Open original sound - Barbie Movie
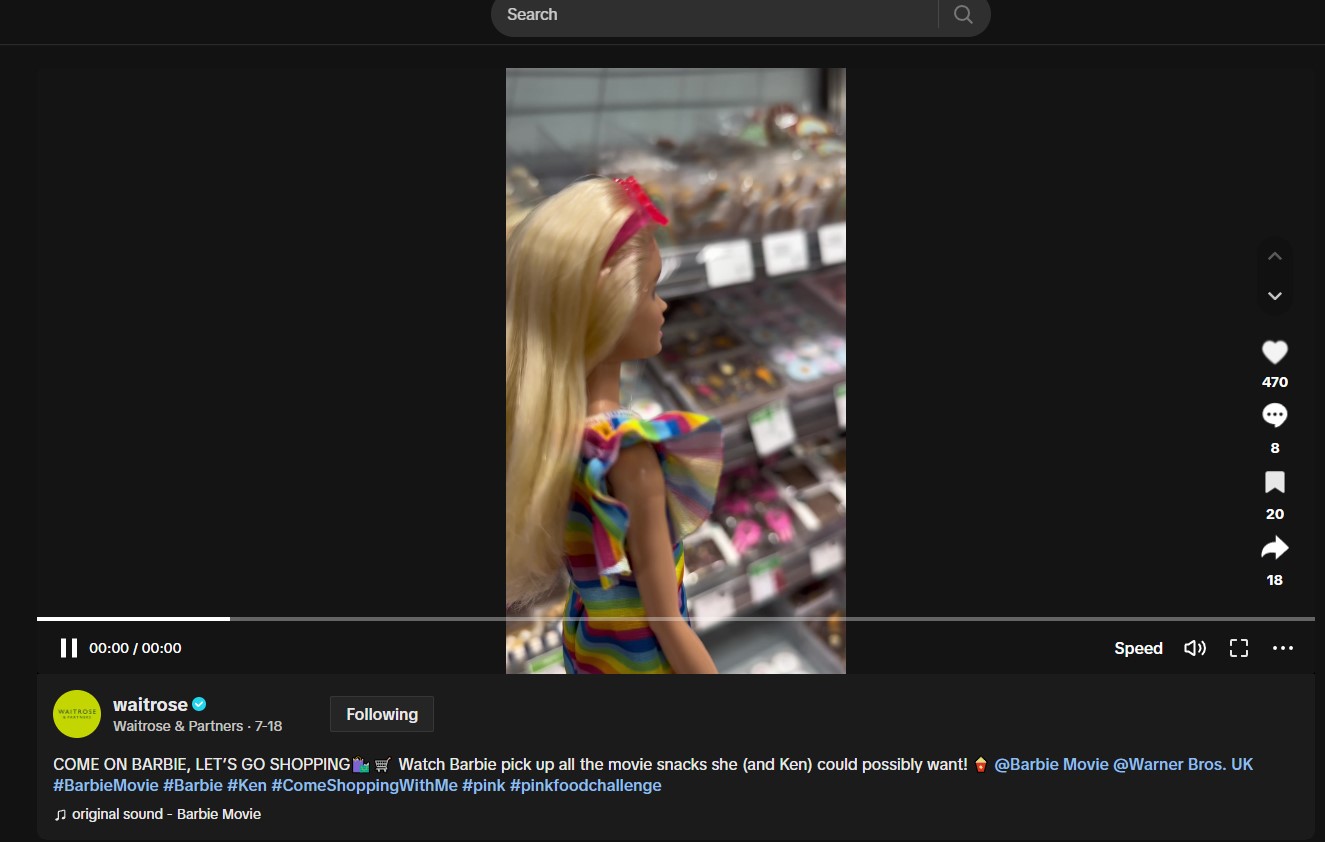The height and width of the screenshot is (842, 1325). (x=157, y=814)
